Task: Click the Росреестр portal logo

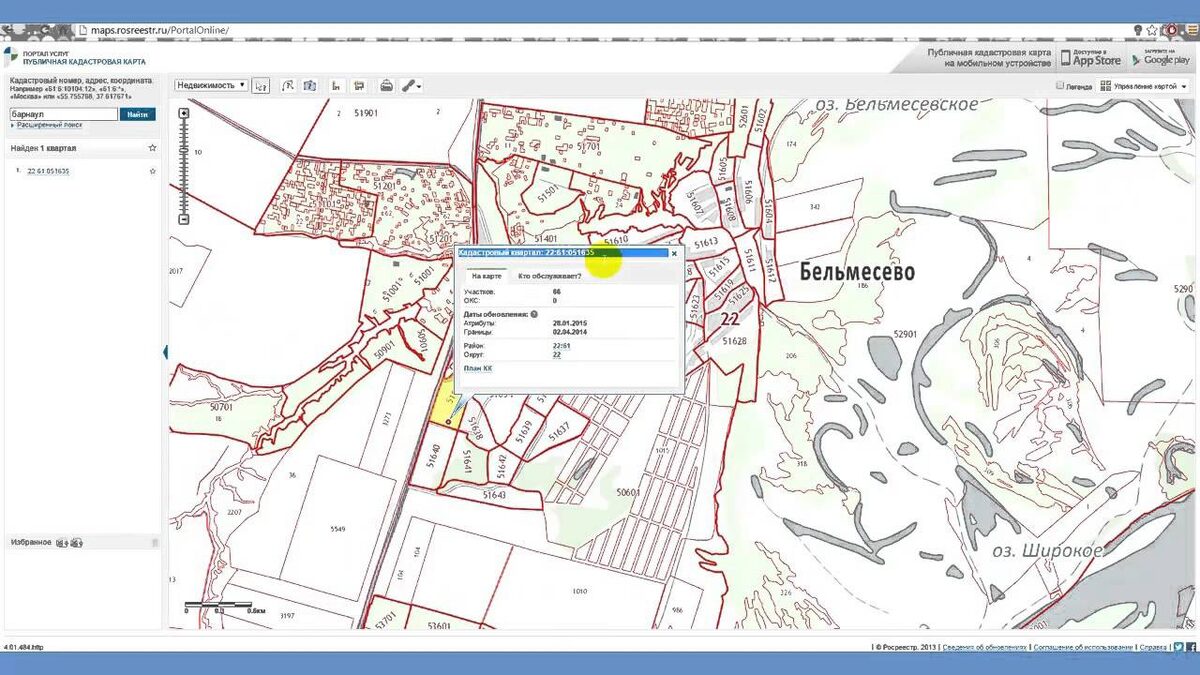Action: tap(11, 58)
